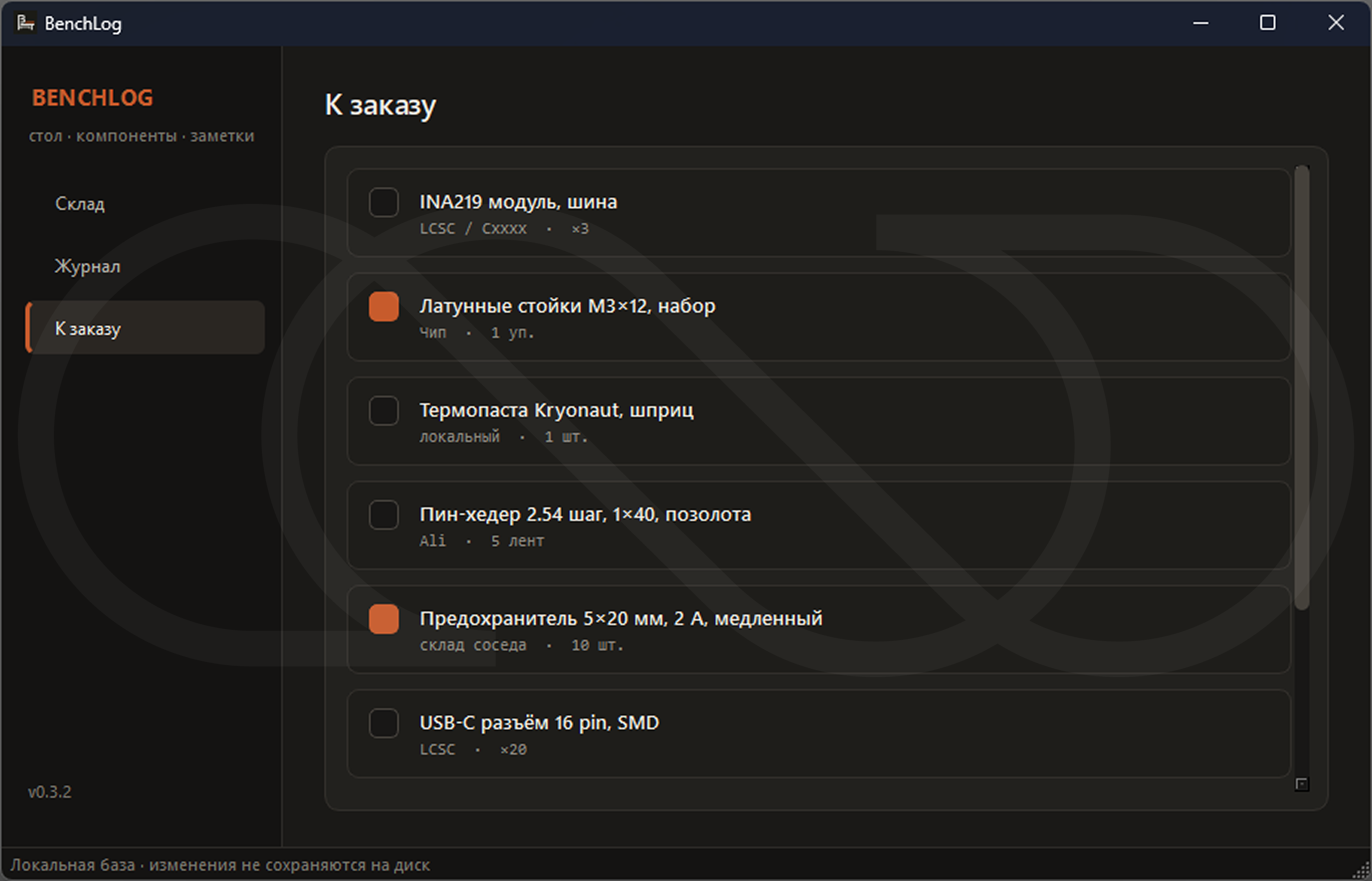Click the BENCHLOG logo in the sidebar
The width and height of the screenshot is (1372, 881).
(x=93, y=98)
